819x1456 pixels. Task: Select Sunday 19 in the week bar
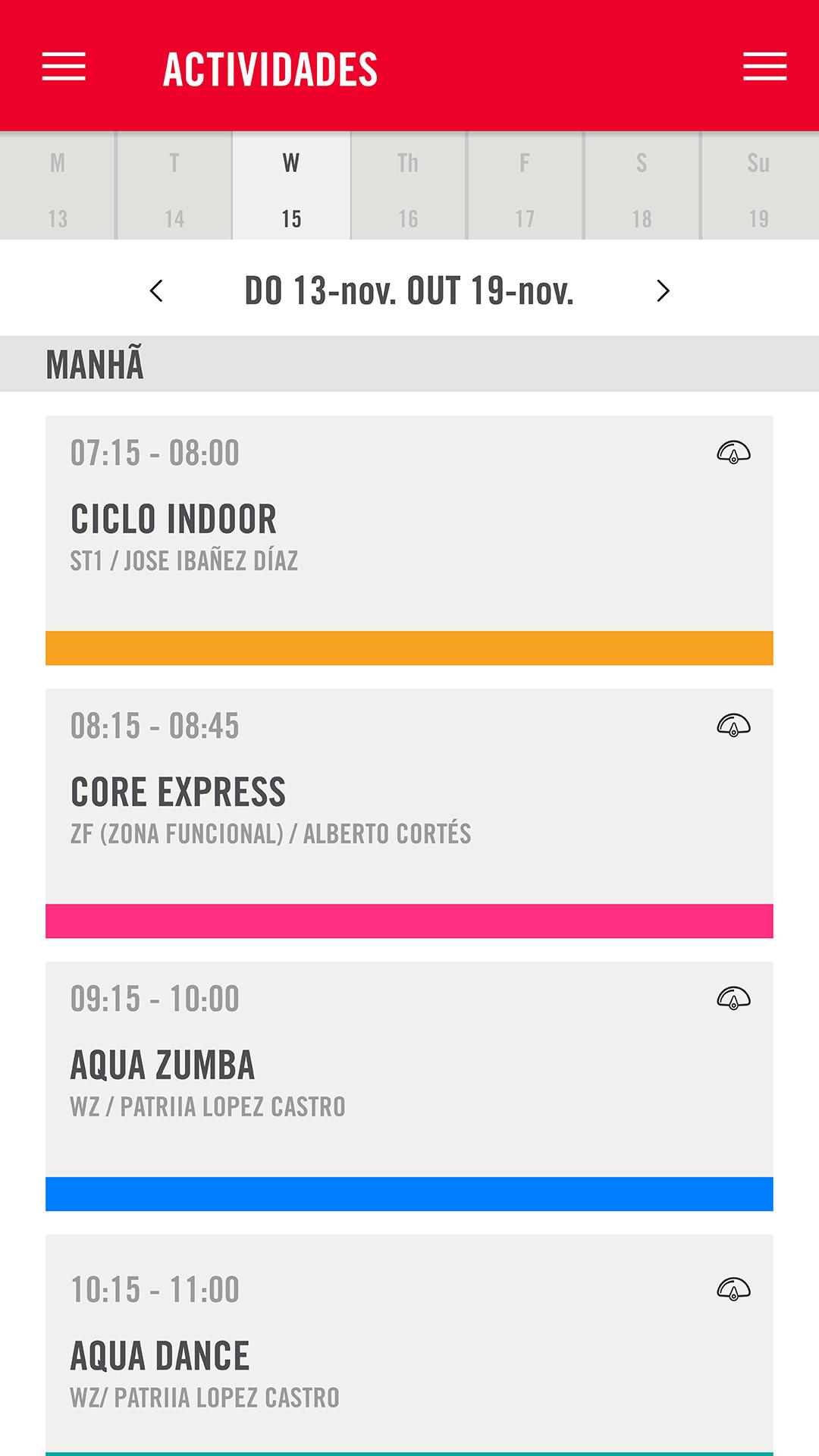pyautogui.click(x=758, y=188)
